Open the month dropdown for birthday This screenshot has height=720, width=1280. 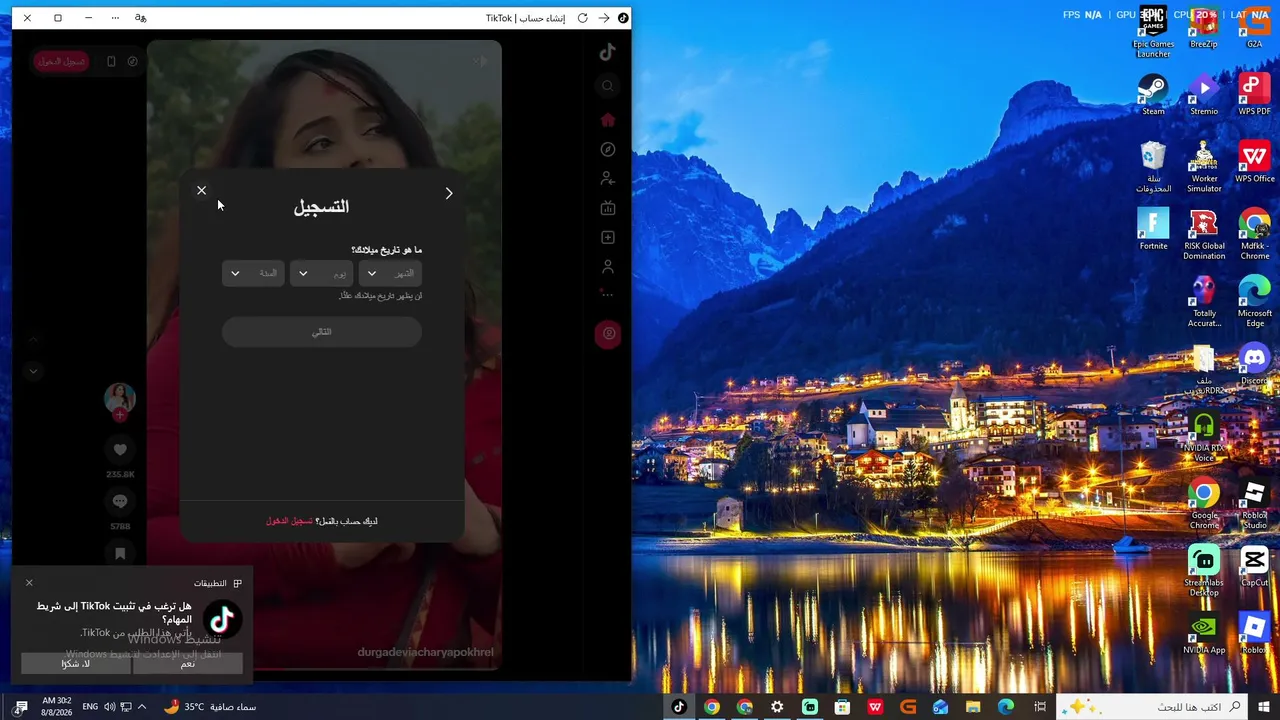coord(390,273)
